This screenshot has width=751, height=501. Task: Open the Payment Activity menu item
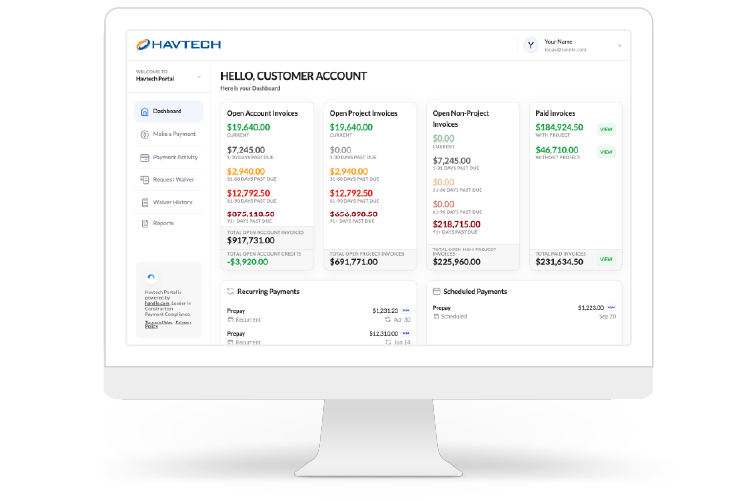pos(174,157)
